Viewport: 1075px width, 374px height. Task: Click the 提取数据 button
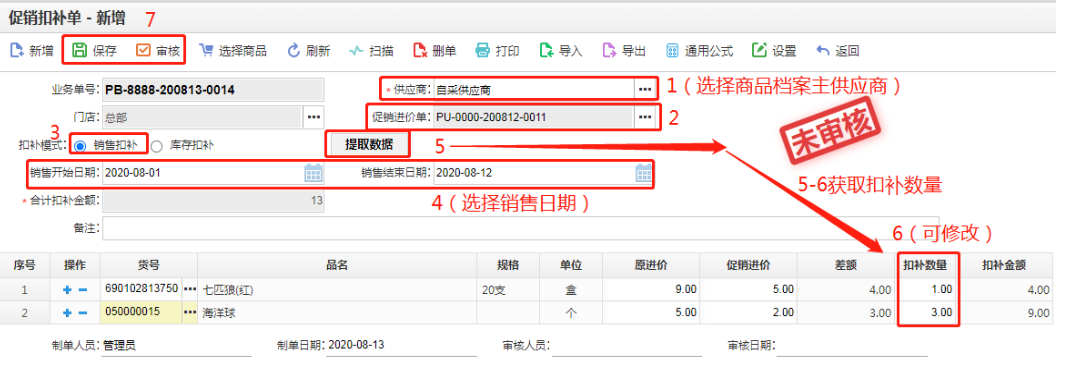[x=369, y=145]
